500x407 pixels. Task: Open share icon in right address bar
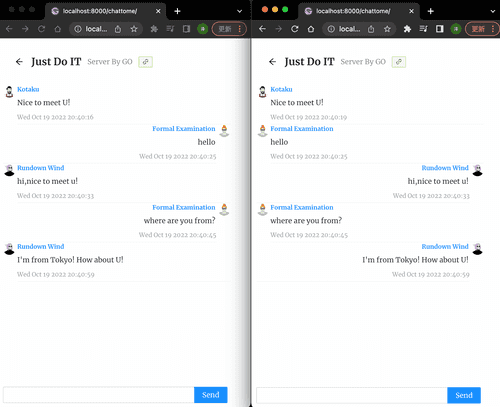pos(371,29)
